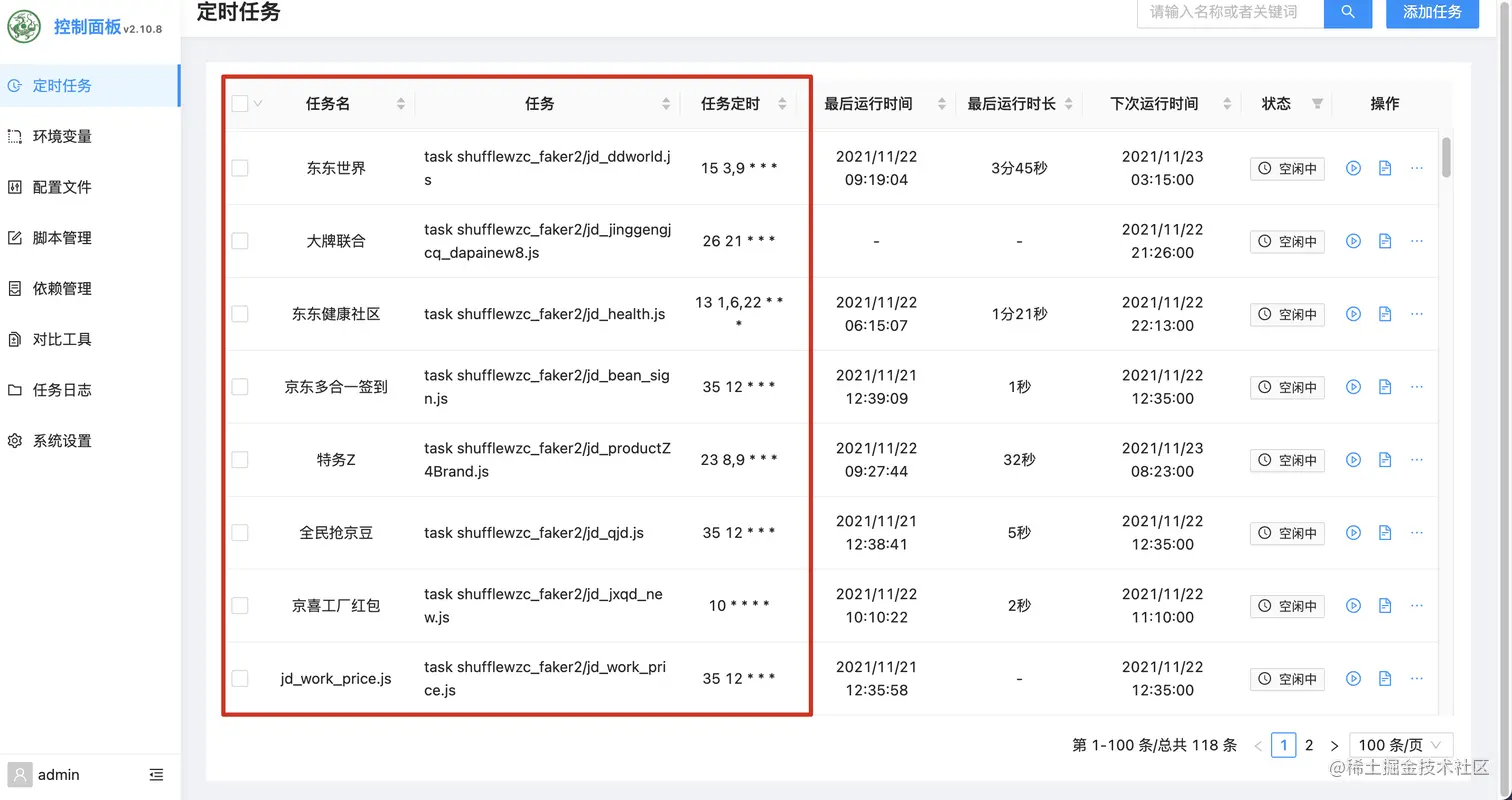Open more actions for 大牌联合
Image resolution: width=1512 pixels, height=800 pixels.
point(1417,241)
